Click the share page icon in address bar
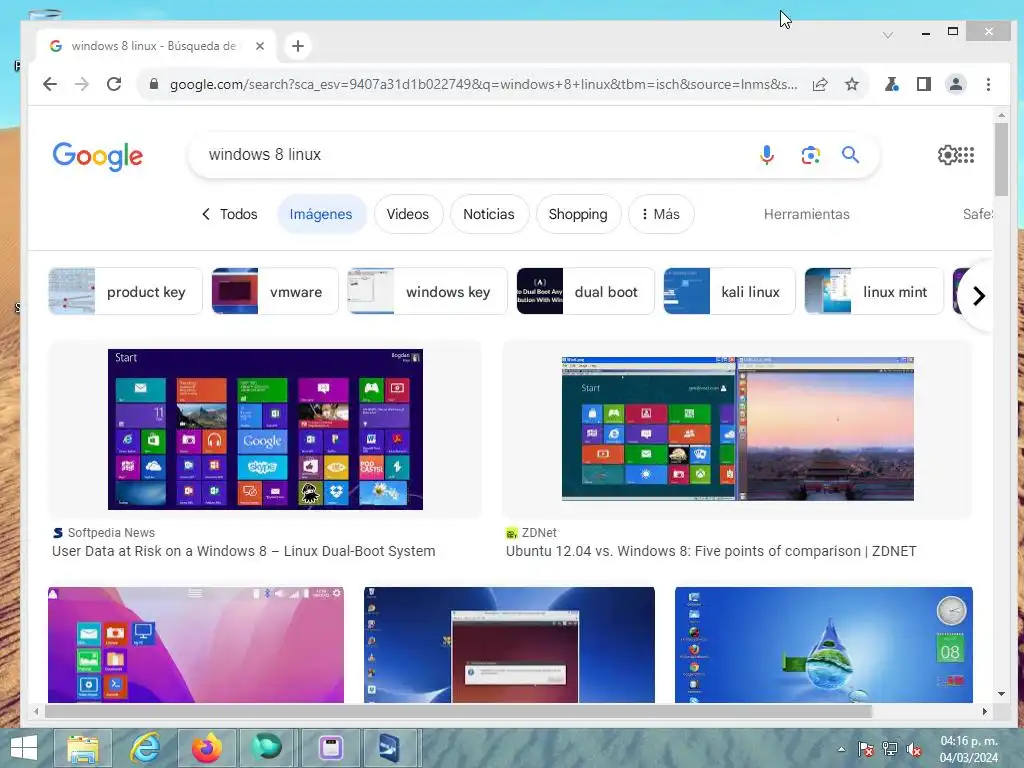The image size is (1024, 768). pos(820,84)
